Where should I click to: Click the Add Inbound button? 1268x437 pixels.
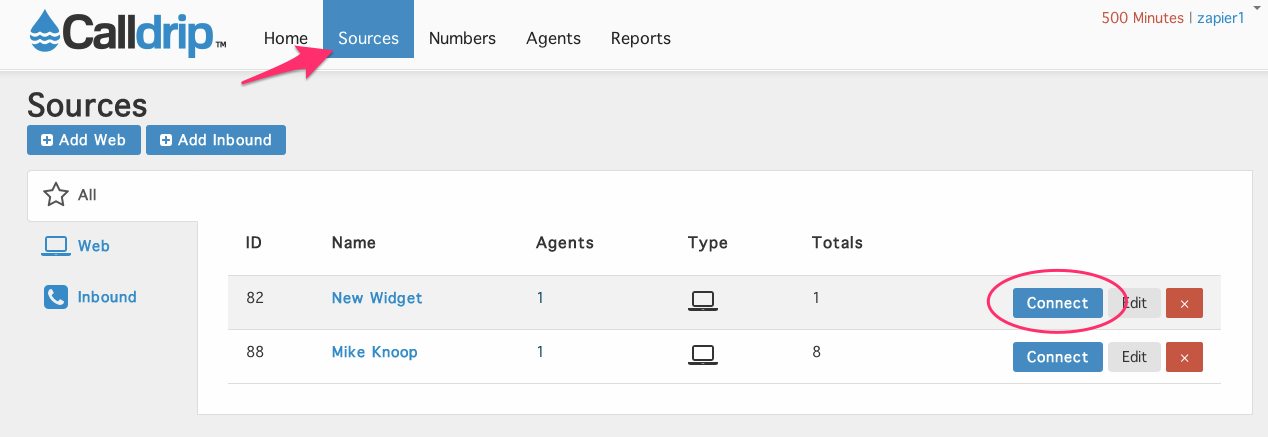pos(216,140)
